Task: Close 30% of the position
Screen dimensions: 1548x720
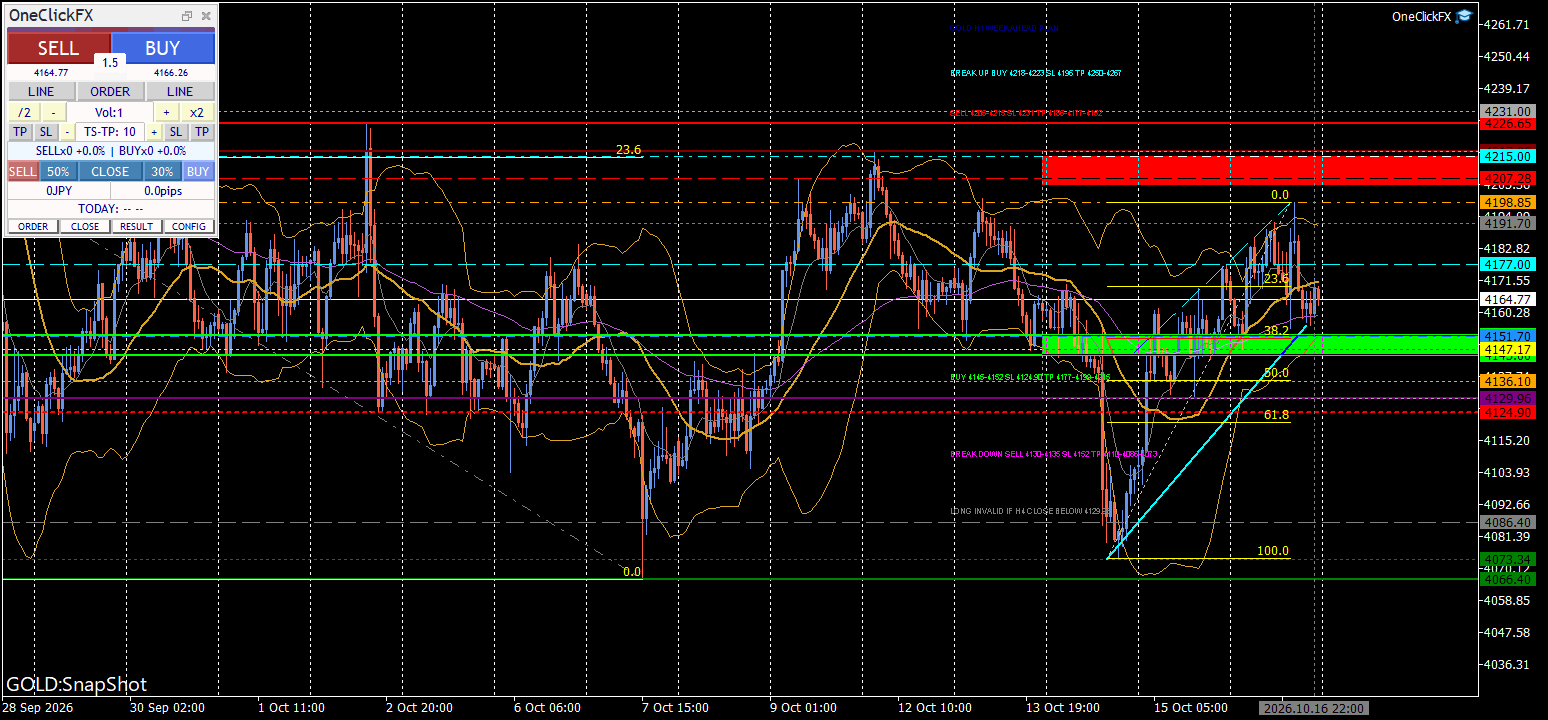Action: [x=162, y=171]
